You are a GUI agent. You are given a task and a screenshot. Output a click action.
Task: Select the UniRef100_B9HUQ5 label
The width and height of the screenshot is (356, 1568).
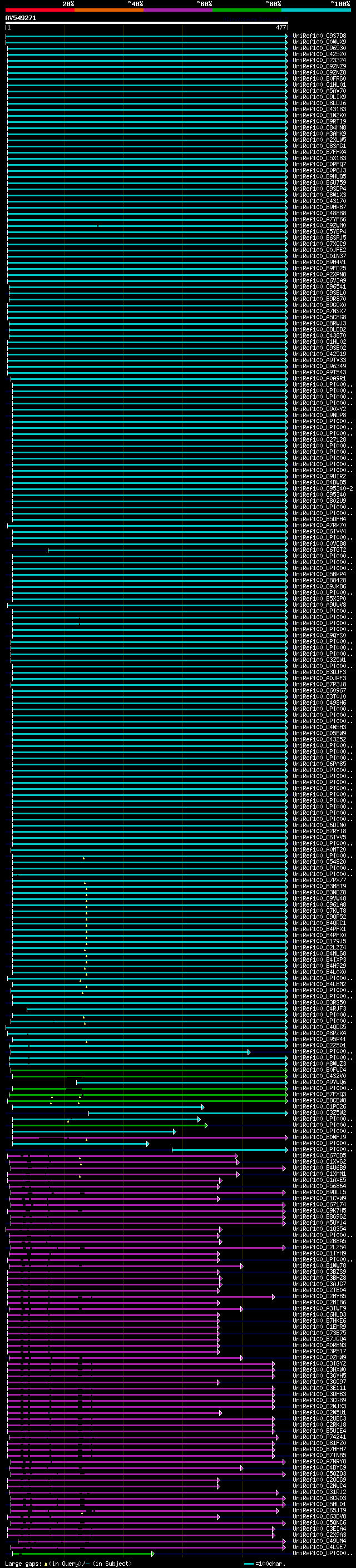pyautogui.click(x=319, y=176)
